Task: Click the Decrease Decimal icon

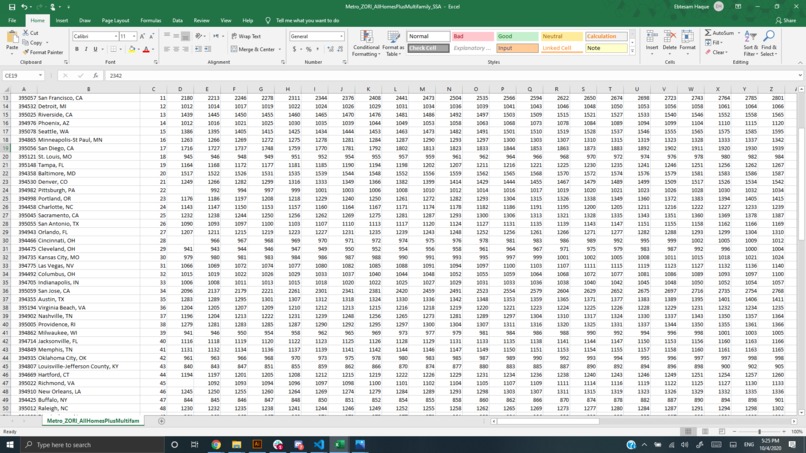Action: point(340,49)
